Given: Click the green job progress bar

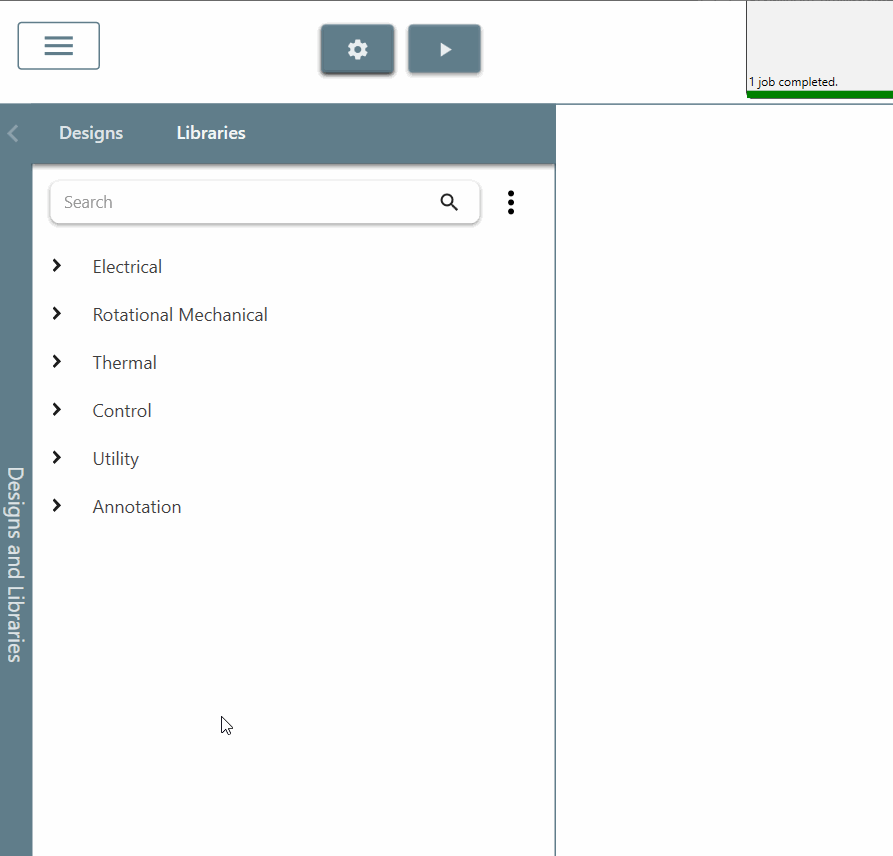Looking at the screenshot, I should coord(819,95).
